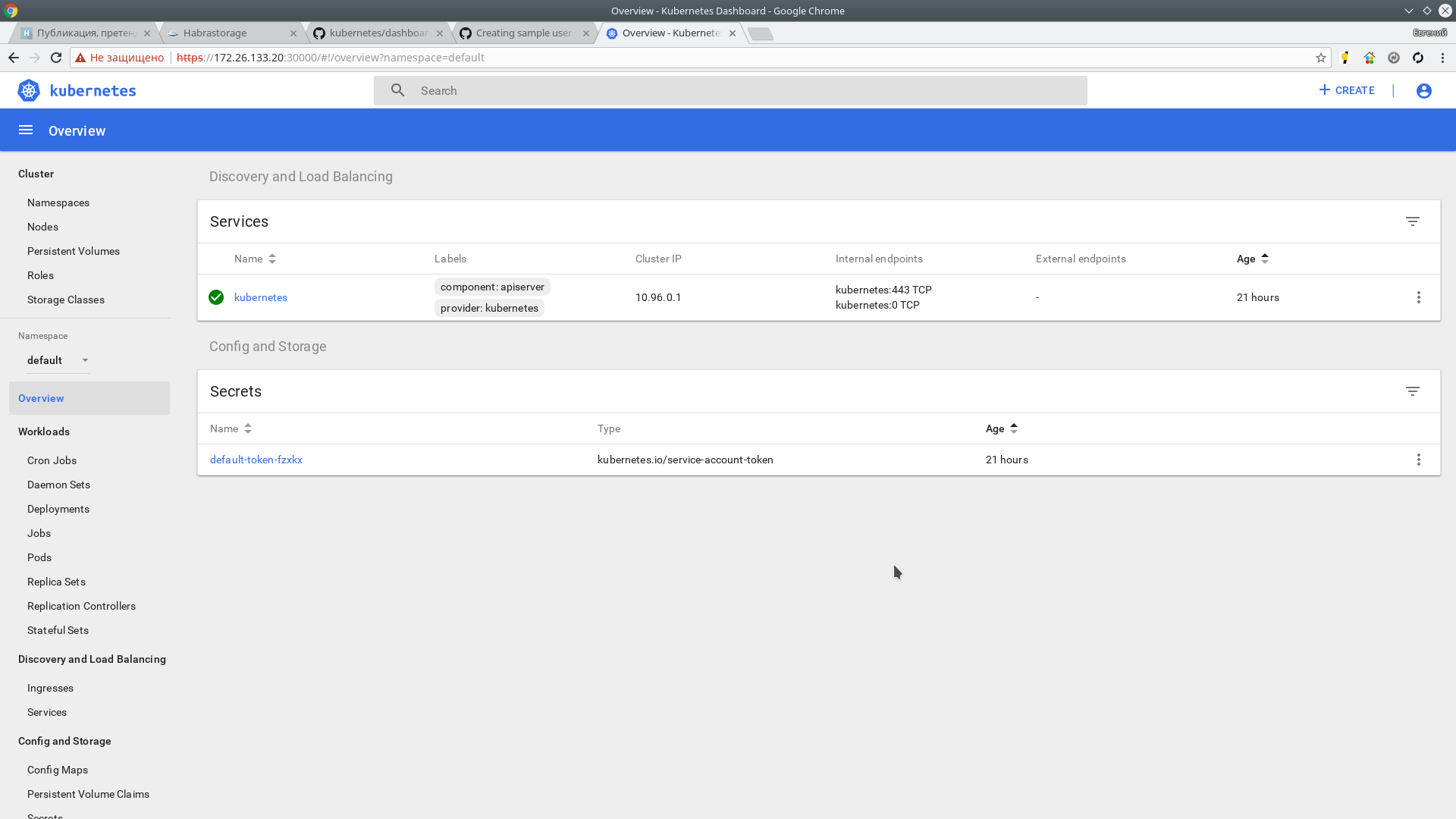Open Cron Jobs in sidebar
Screen dimensions: 1456x819
point(52,460)
